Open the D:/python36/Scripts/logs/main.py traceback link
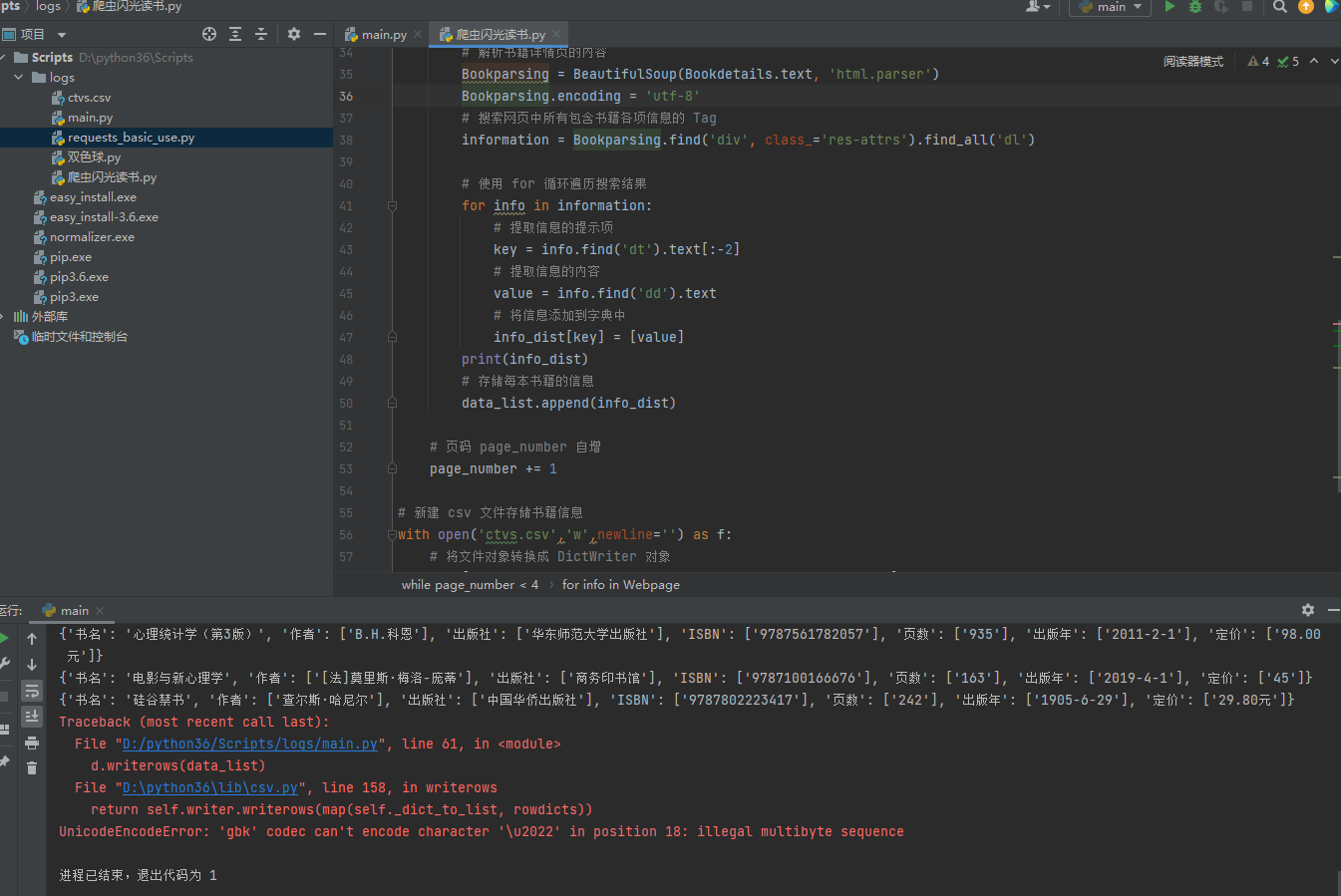Viewport: 1341px width, 896px height. pyautogui.click(x=249, y=744)
